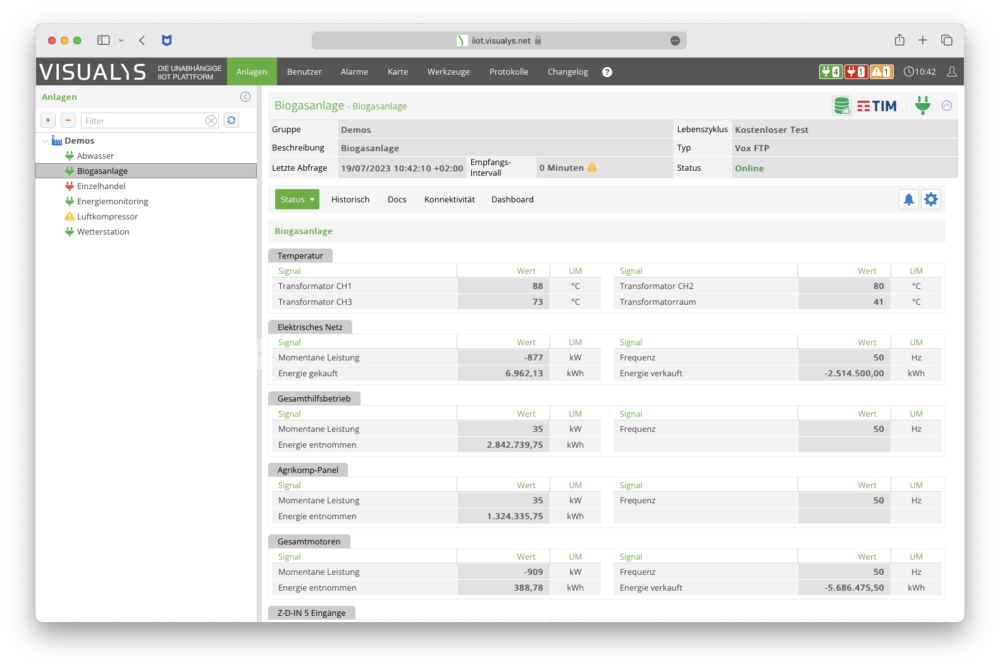Click the green plug status icon in header
Image resolution: width=1000 pixels, height=669 pixels.
coord(922,105)
